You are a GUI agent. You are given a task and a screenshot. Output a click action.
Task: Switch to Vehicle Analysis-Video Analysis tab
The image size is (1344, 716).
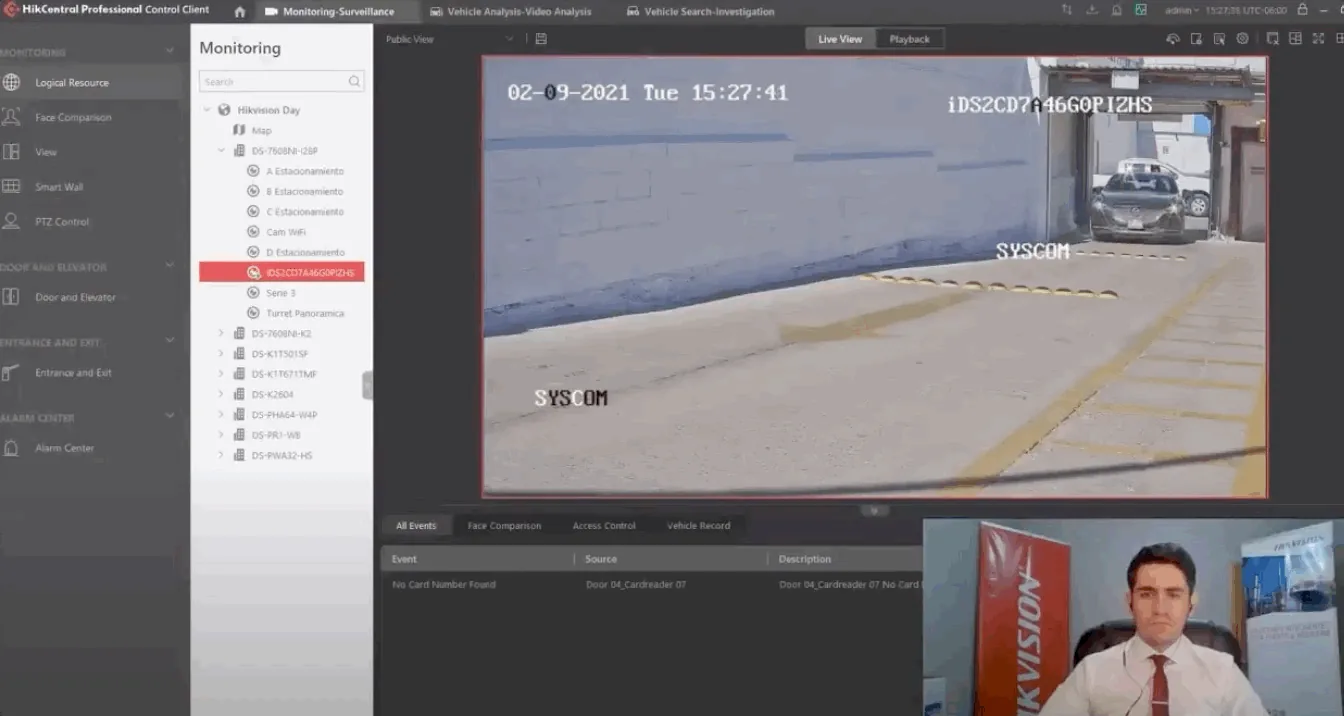[510, 12]
